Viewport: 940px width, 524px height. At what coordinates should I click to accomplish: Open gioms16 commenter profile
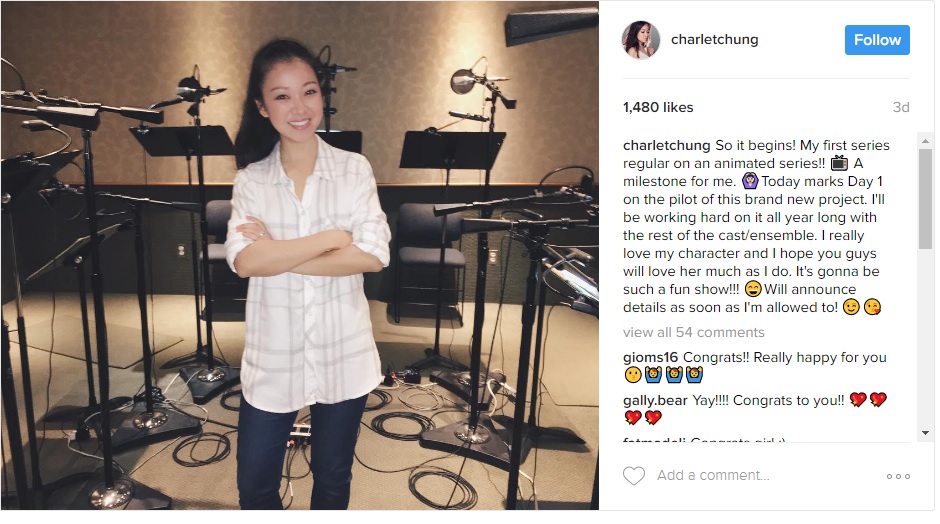pos(650,357)
